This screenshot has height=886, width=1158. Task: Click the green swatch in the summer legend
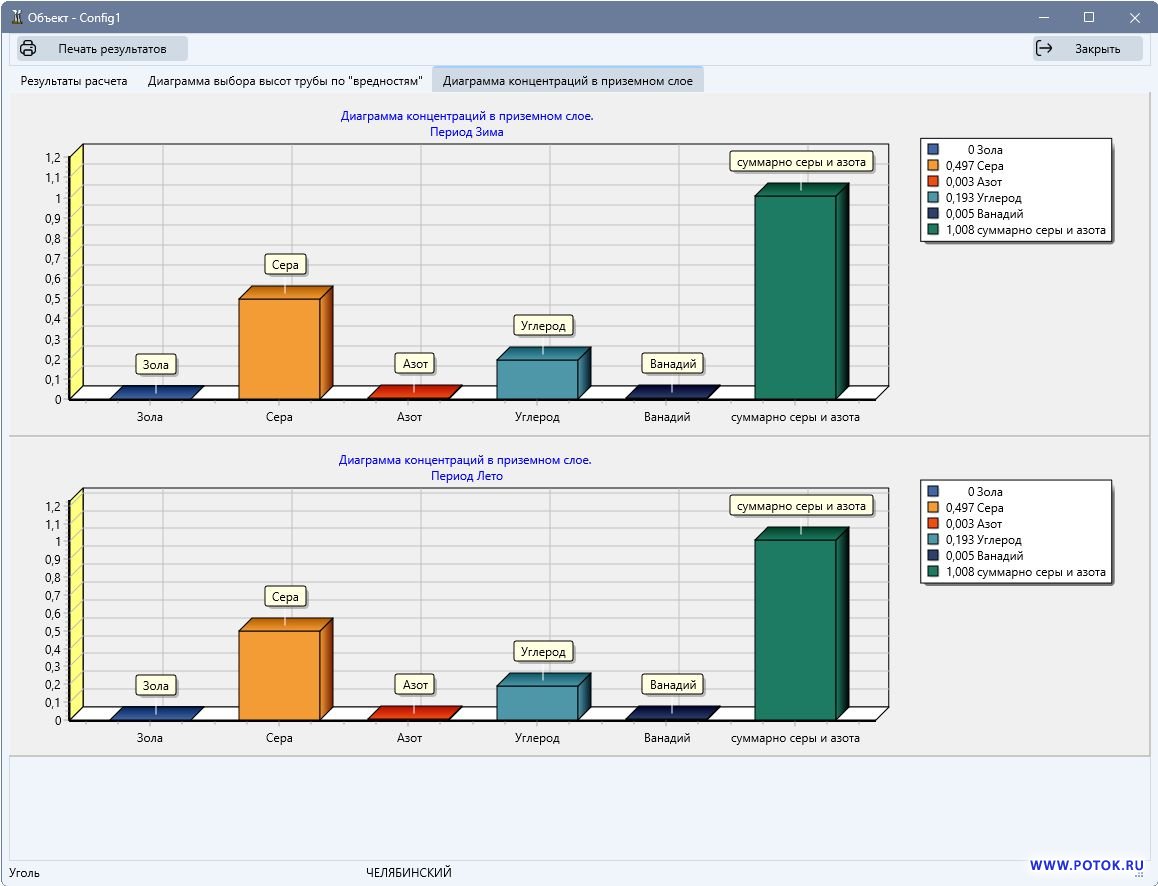click(933, 572)
